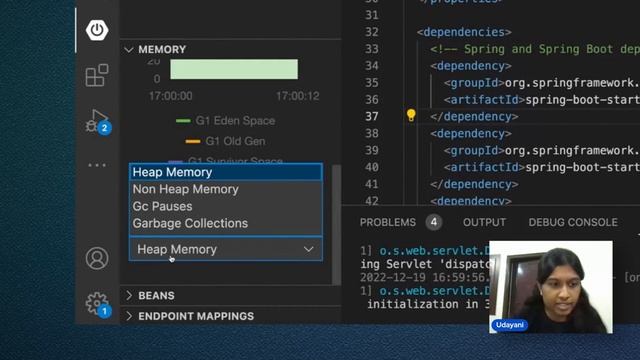Click line number 37 in gutter

pos(371,117)
